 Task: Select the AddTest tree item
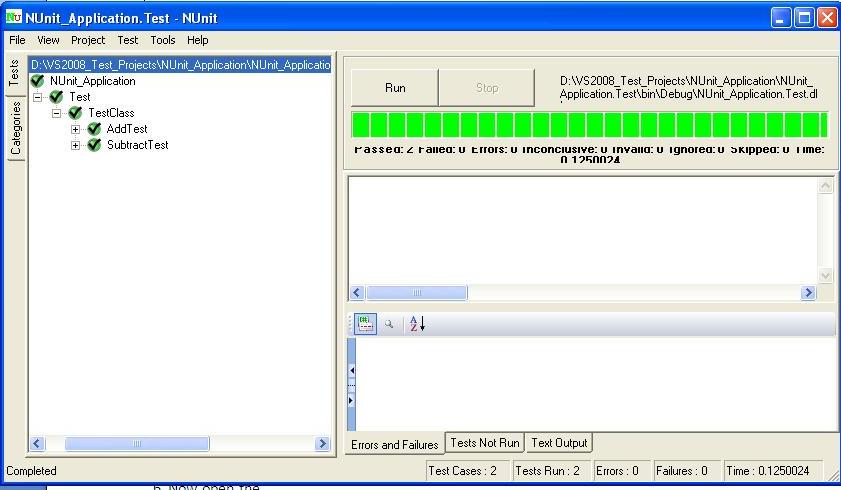(x=127, y=129)
